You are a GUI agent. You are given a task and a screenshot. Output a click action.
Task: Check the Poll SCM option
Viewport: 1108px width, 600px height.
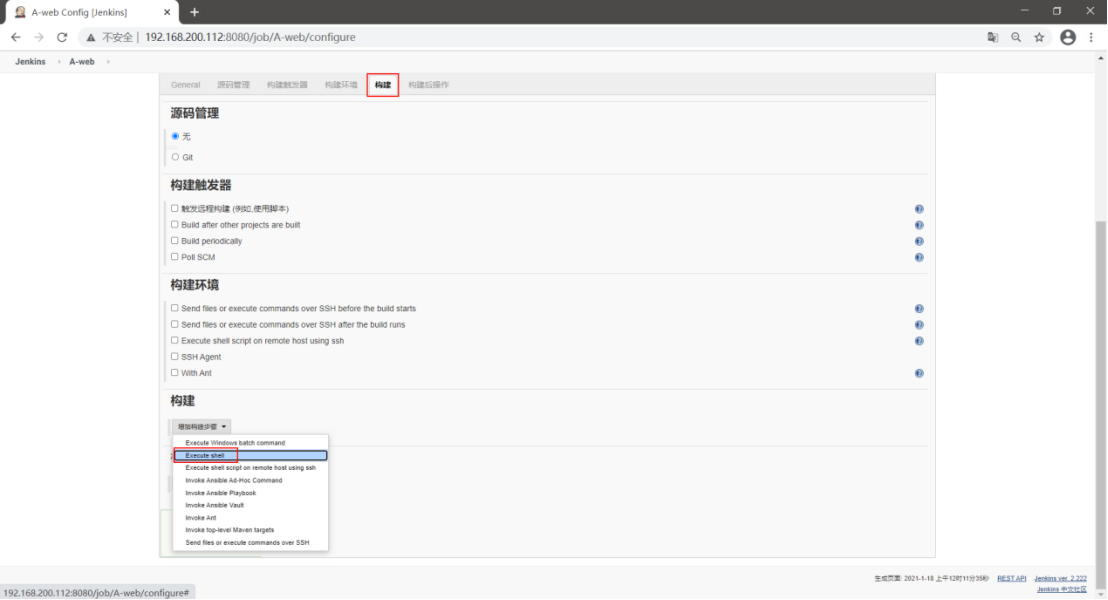coord(175,257)
